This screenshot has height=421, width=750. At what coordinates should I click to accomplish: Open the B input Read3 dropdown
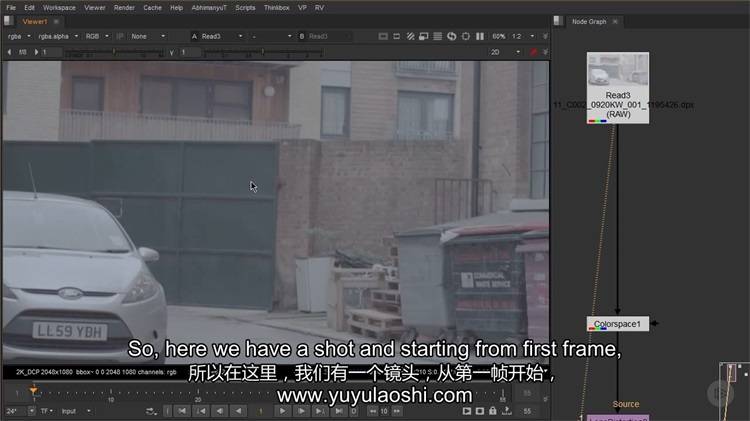(x=329, y=36)
